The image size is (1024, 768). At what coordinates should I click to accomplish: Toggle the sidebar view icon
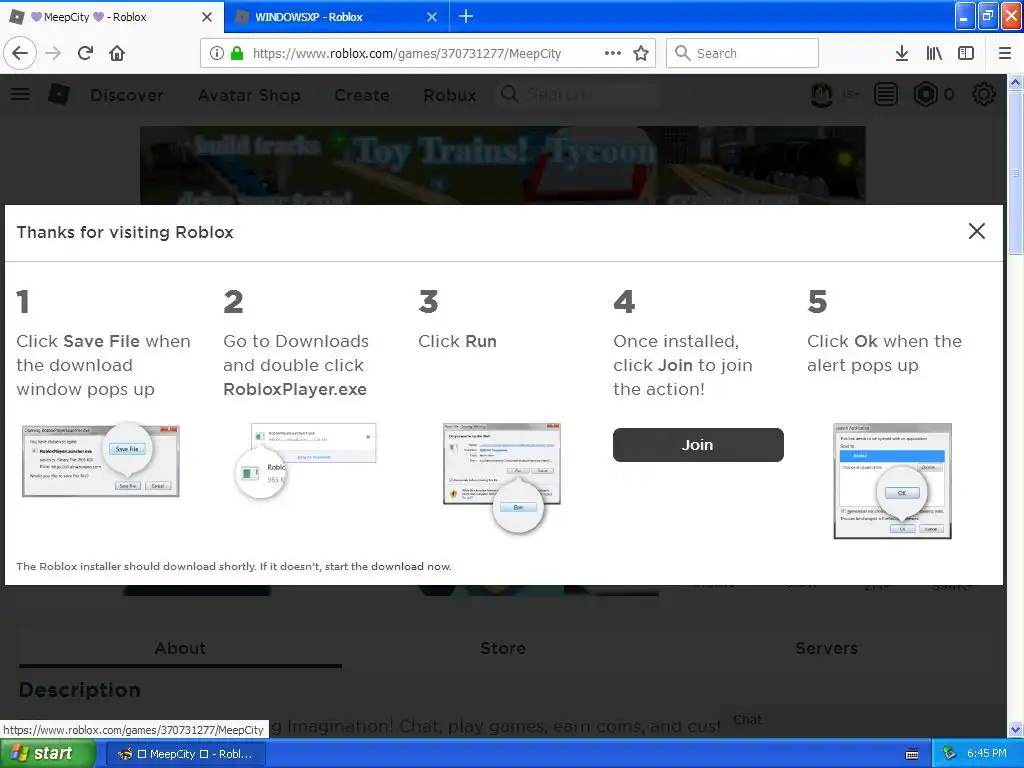(x=966, y=53)
